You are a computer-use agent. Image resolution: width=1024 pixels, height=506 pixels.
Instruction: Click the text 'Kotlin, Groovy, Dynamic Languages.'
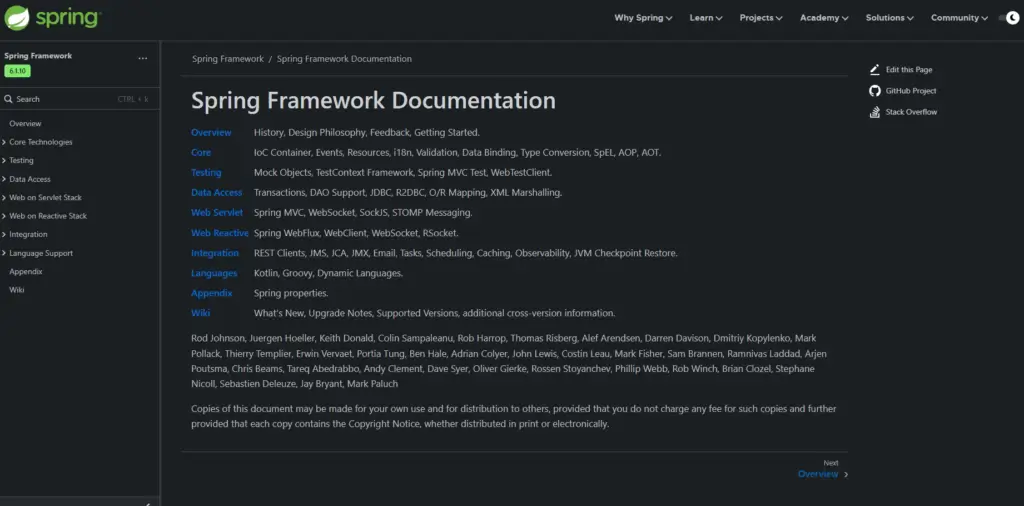click(x=328, y=274)
